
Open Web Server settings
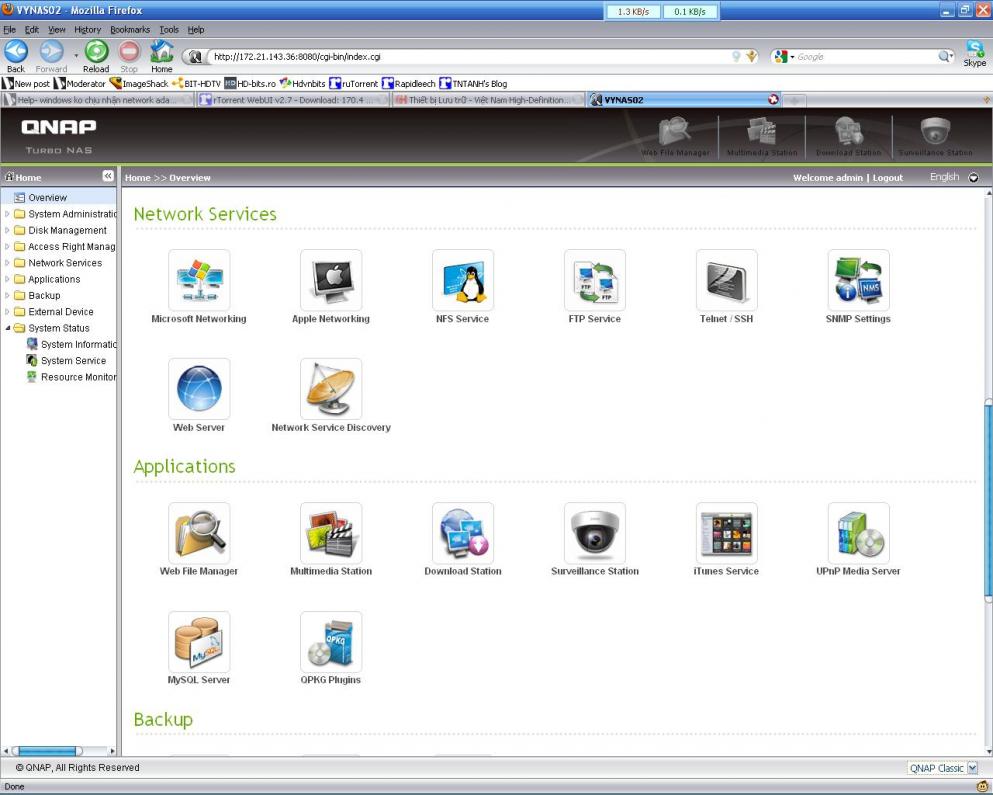(x=199, y=389)
